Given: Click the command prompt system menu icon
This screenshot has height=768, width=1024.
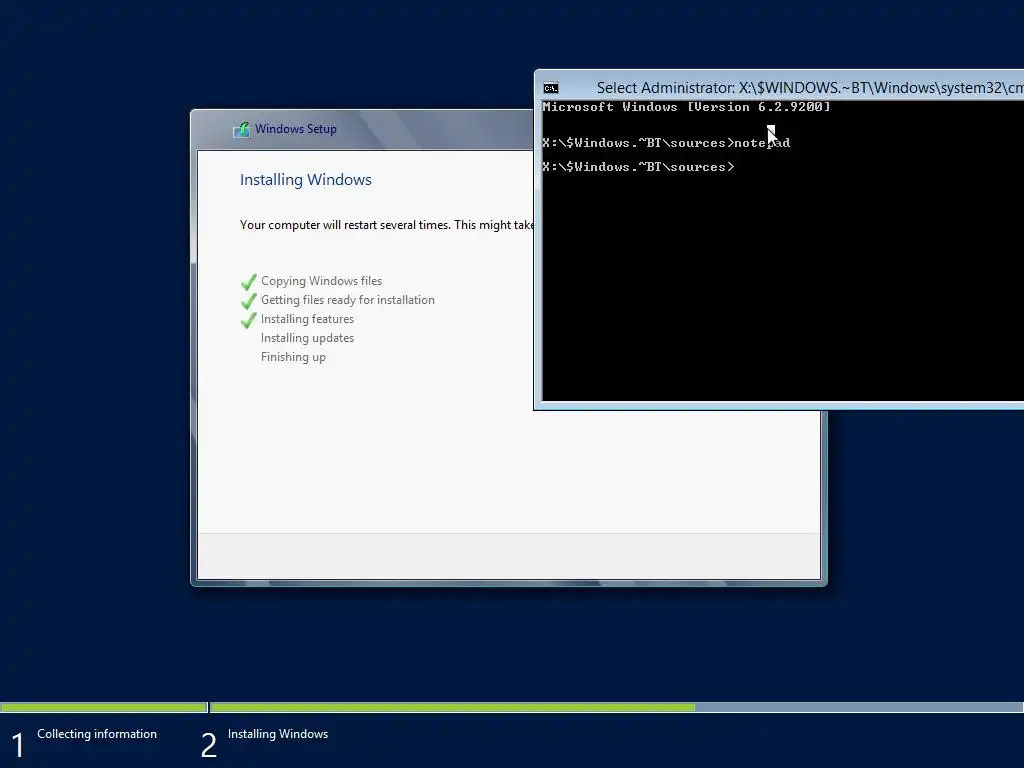Looking at the screenshot, I should coord(551,88).
